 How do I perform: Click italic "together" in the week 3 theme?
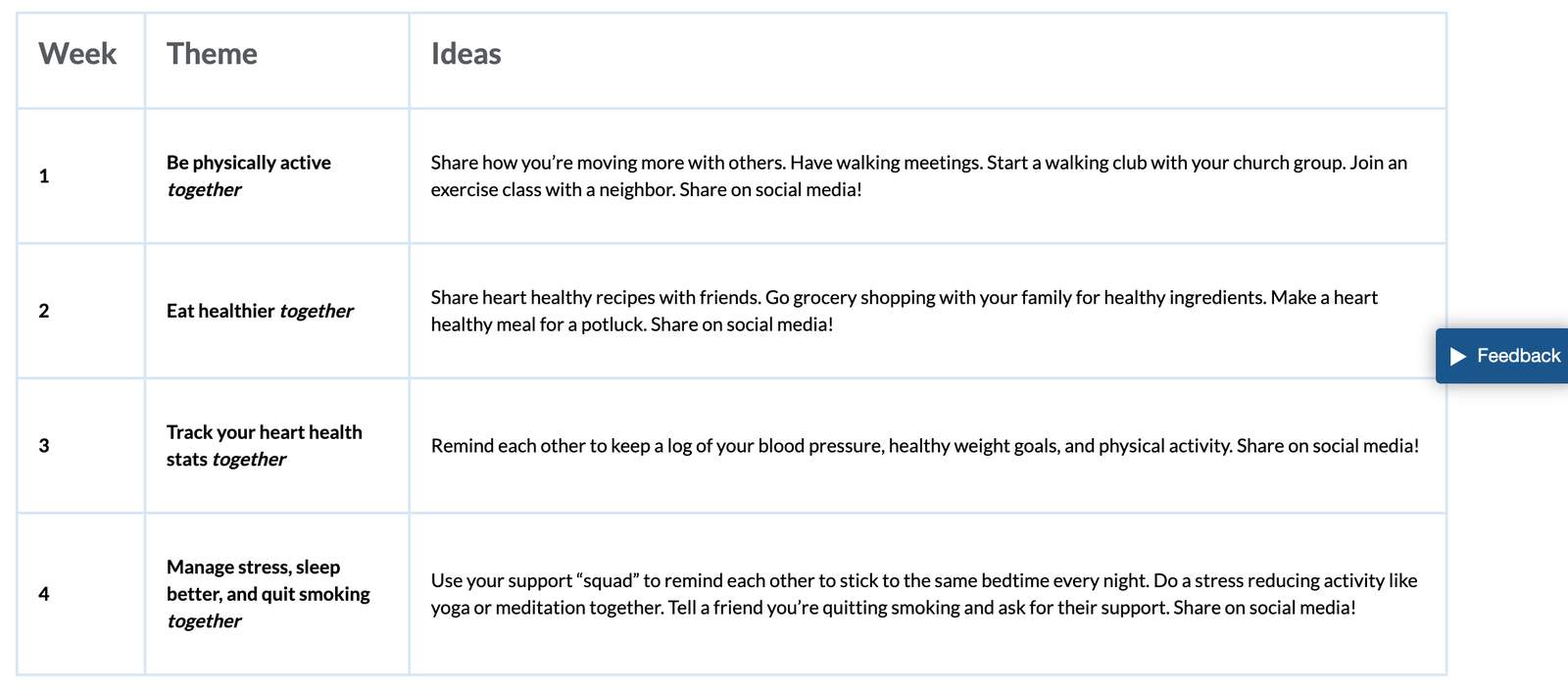249,460
